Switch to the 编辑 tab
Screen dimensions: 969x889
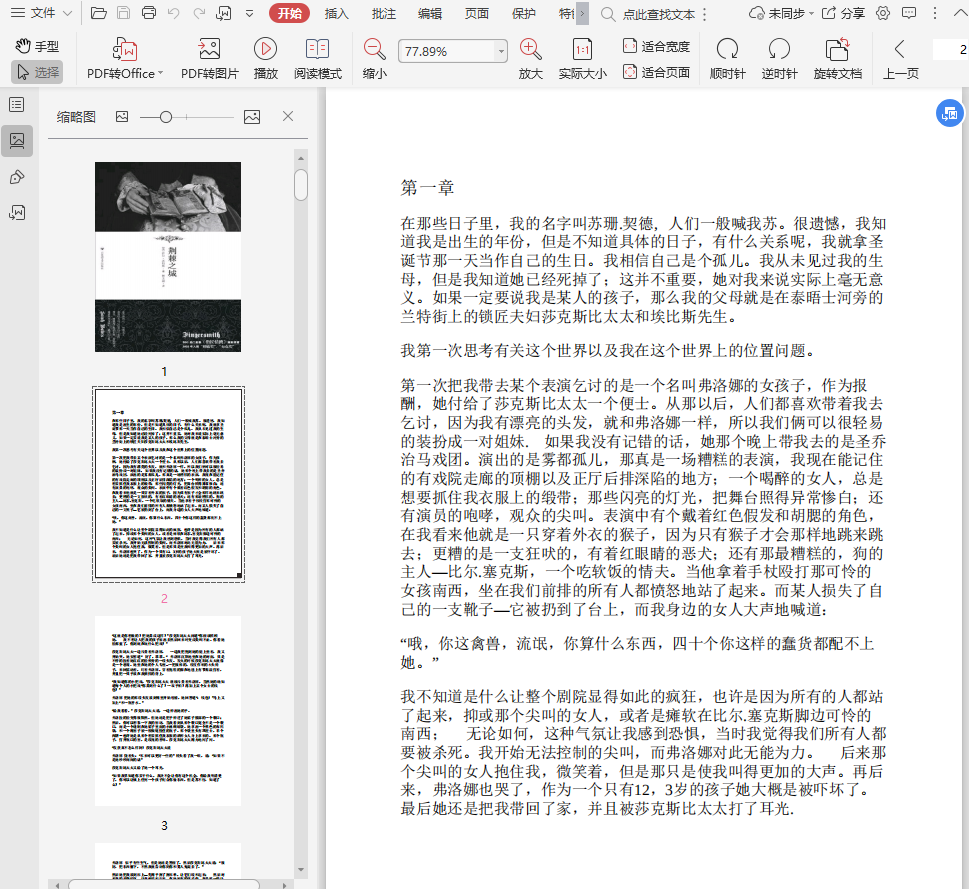(x=429, y=14)
